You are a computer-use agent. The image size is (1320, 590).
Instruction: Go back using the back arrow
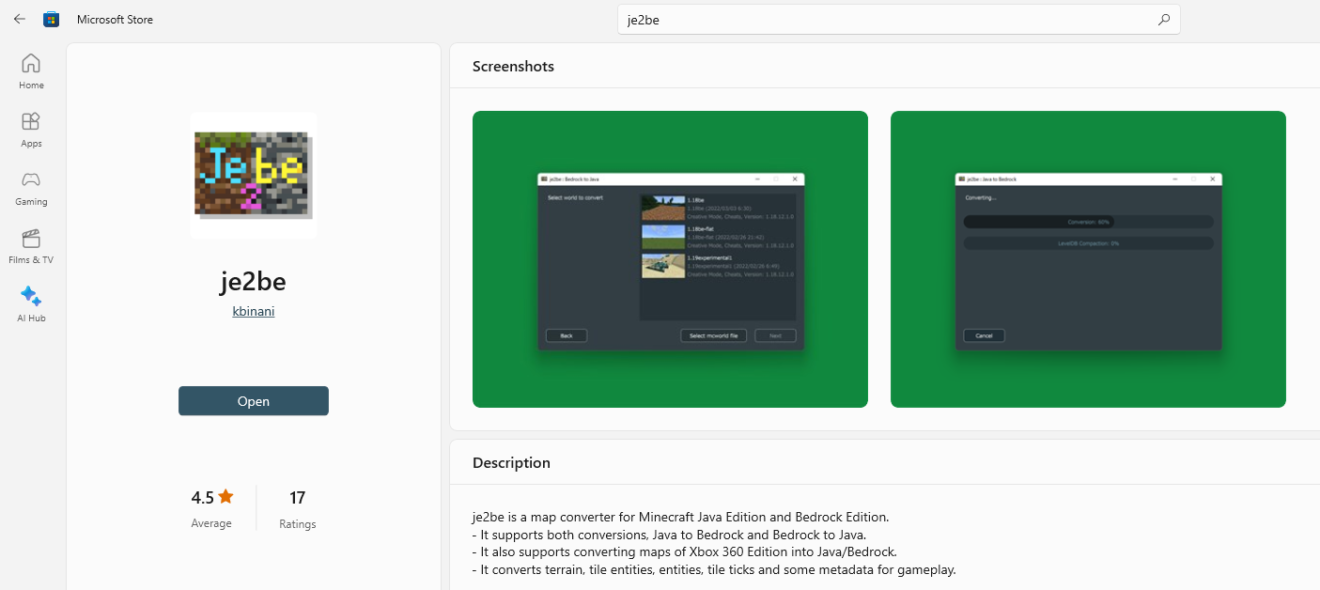click(19, 19)
